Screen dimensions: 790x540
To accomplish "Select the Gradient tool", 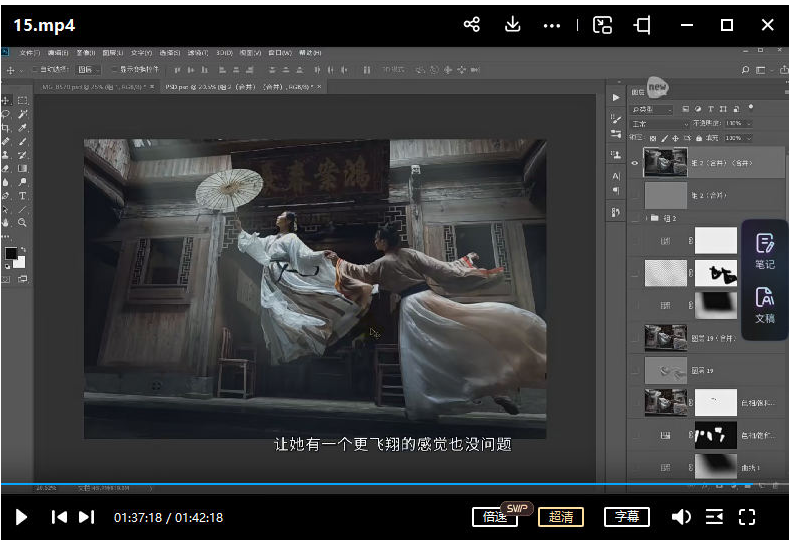I will click(x=23, y=169).
